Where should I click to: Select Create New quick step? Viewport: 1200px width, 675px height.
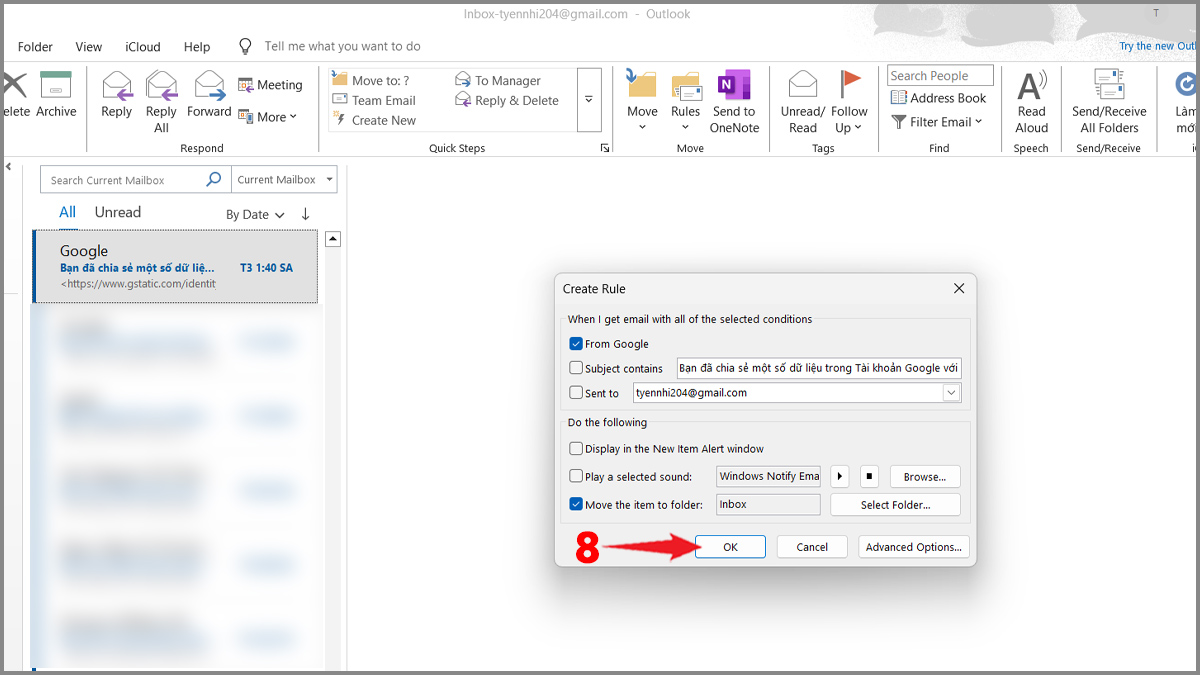(x=373, y=120)
